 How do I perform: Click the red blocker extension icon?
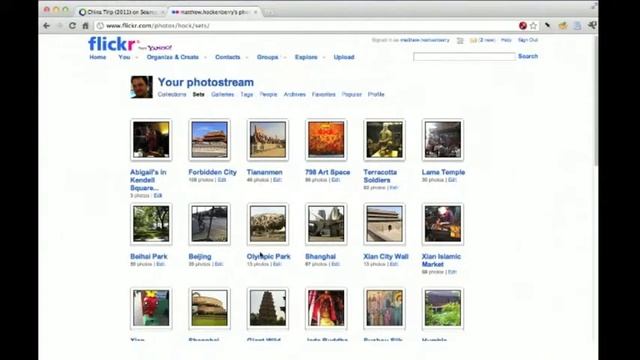click(x=522, y=26)
